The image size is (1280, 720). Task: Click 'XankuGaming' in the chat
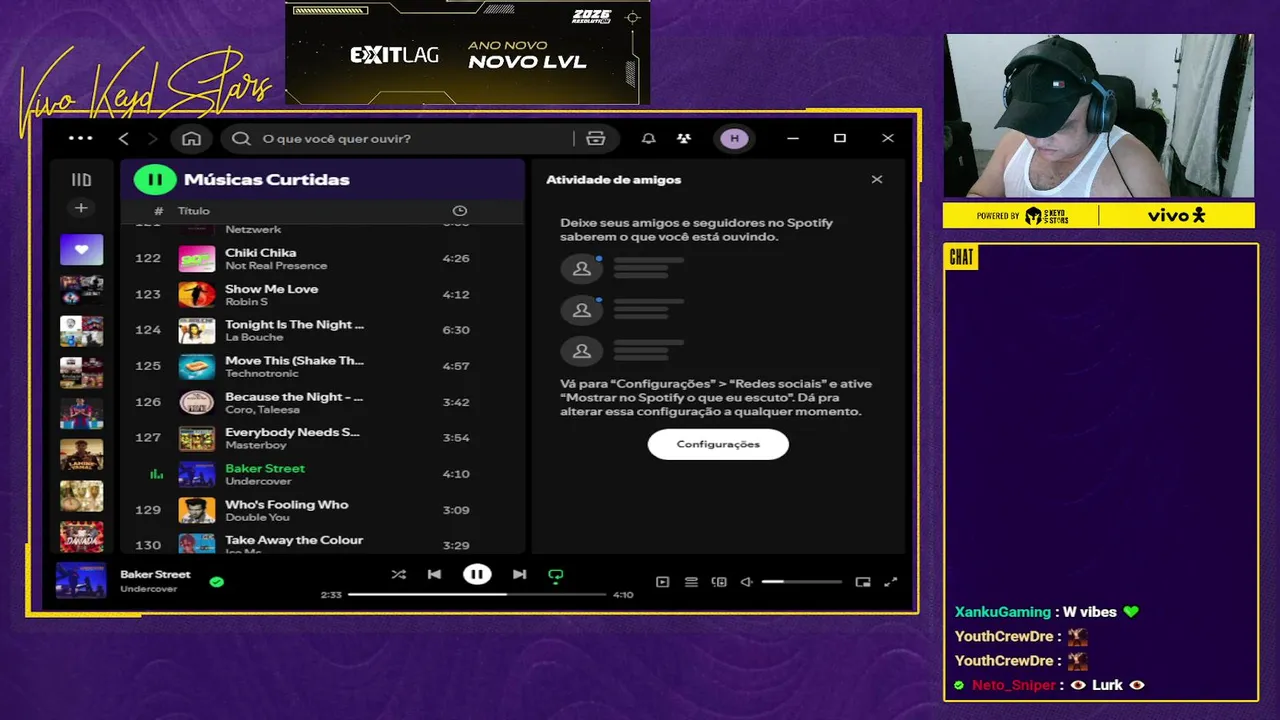(x=1003, y=612)
